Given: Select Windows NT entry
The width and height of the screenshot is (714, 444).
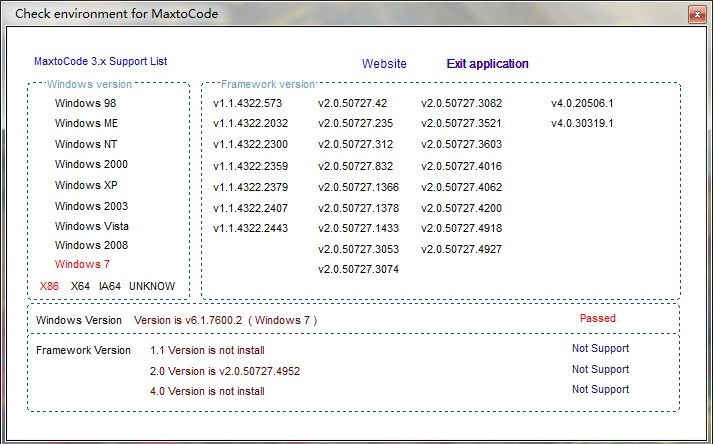Looking at the screenshot, I should [x=86, y=144].
